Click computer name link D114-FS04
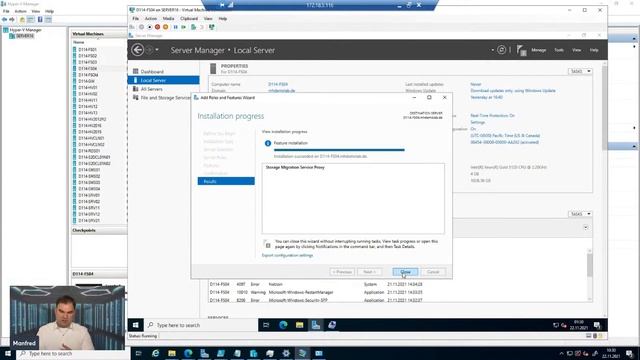The image size is (640, 360). [278, 84]
